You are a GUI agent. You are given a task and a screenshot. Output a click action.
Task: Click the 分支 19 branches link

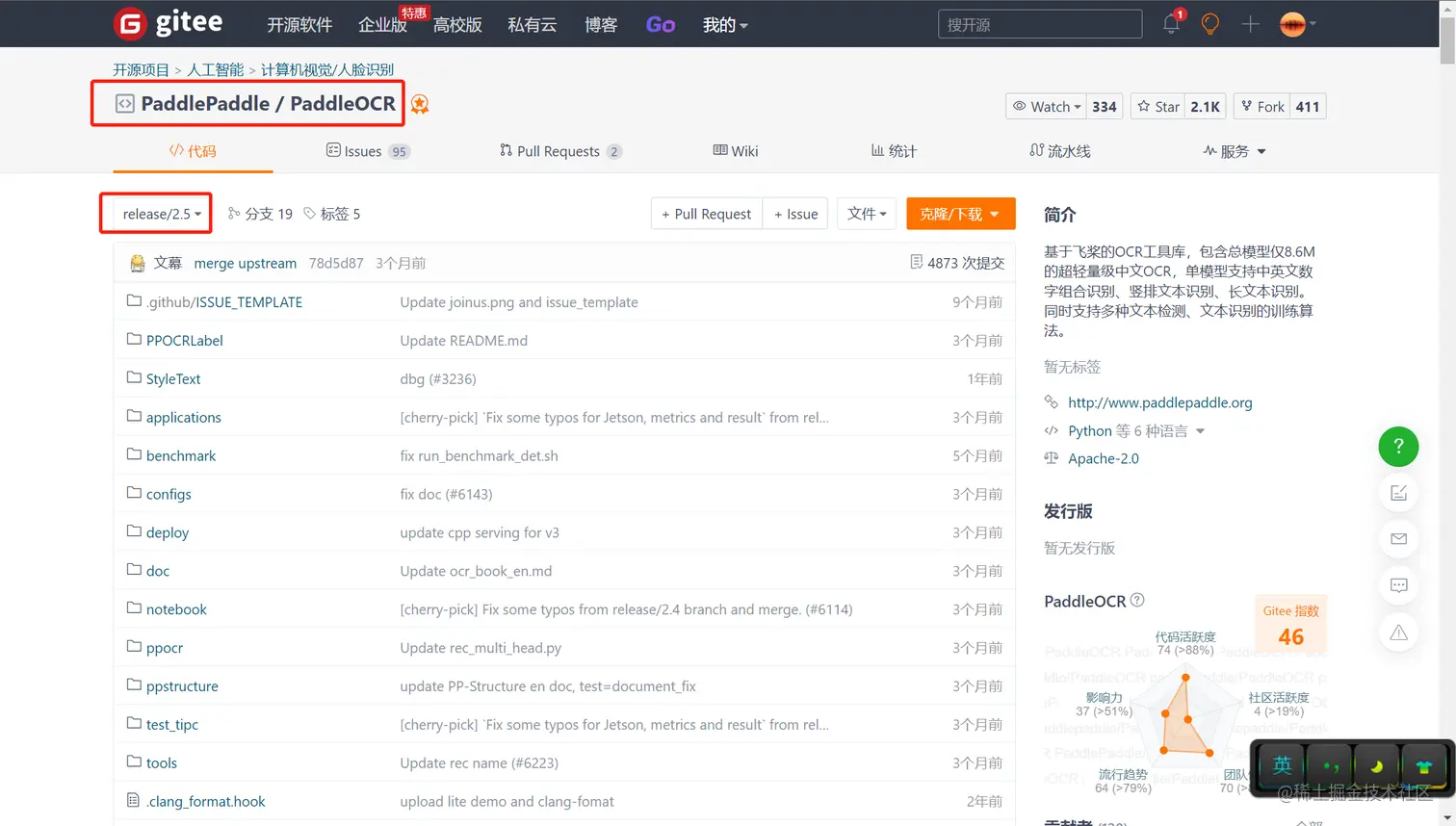pos(260,214)
